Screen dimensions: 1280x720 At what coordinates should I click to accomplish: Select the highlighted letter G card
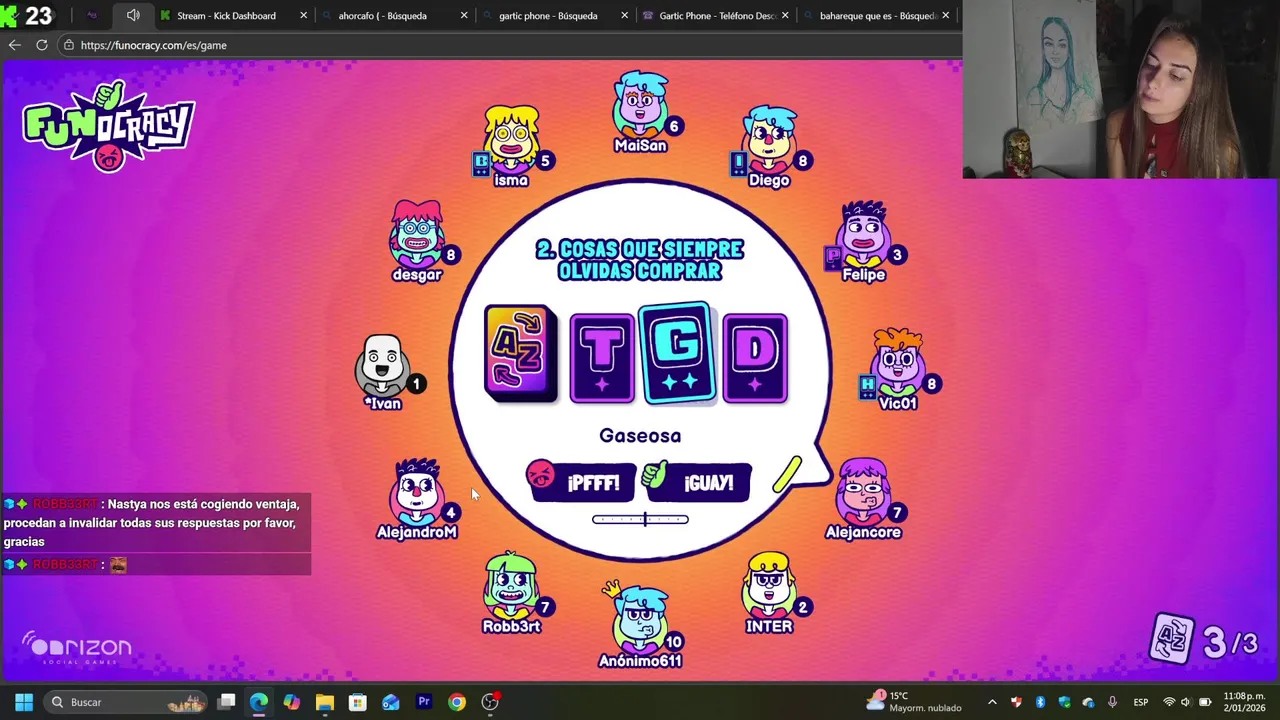677,353
